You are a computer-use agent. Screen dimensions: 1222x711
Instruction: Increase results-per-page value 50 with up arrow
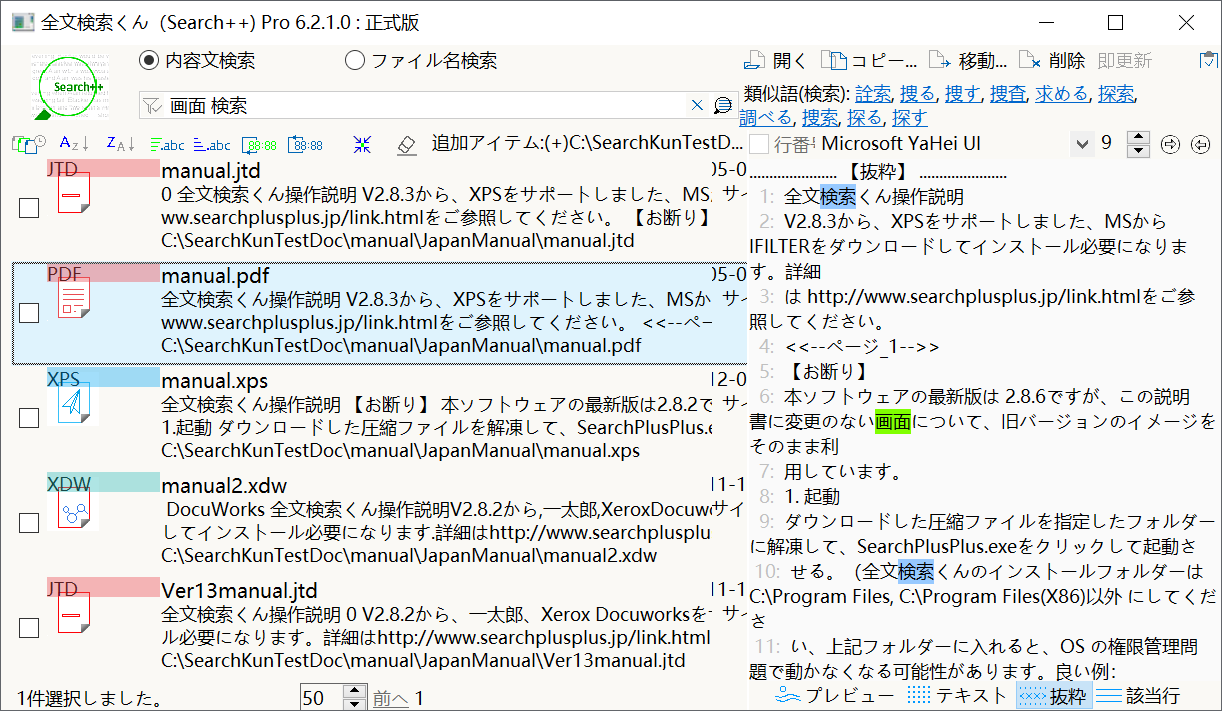coord(354,691)
